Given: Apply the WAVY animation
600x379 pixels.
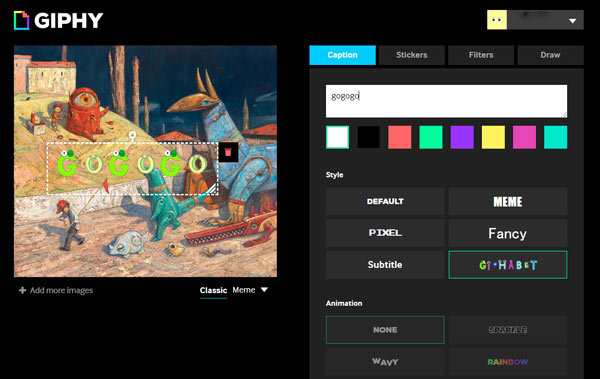Looking at the screenshot, I should coord(385,361).
